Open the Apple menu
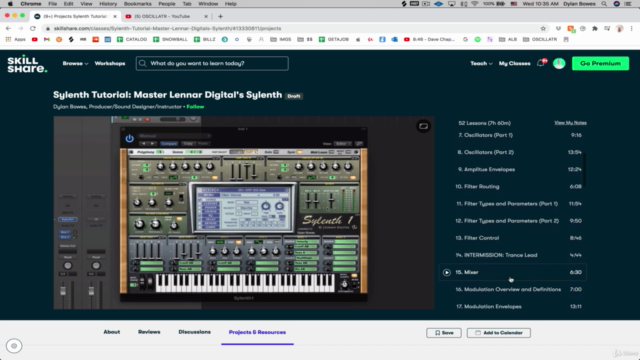 pyautogui.click(x=10, y=4)
